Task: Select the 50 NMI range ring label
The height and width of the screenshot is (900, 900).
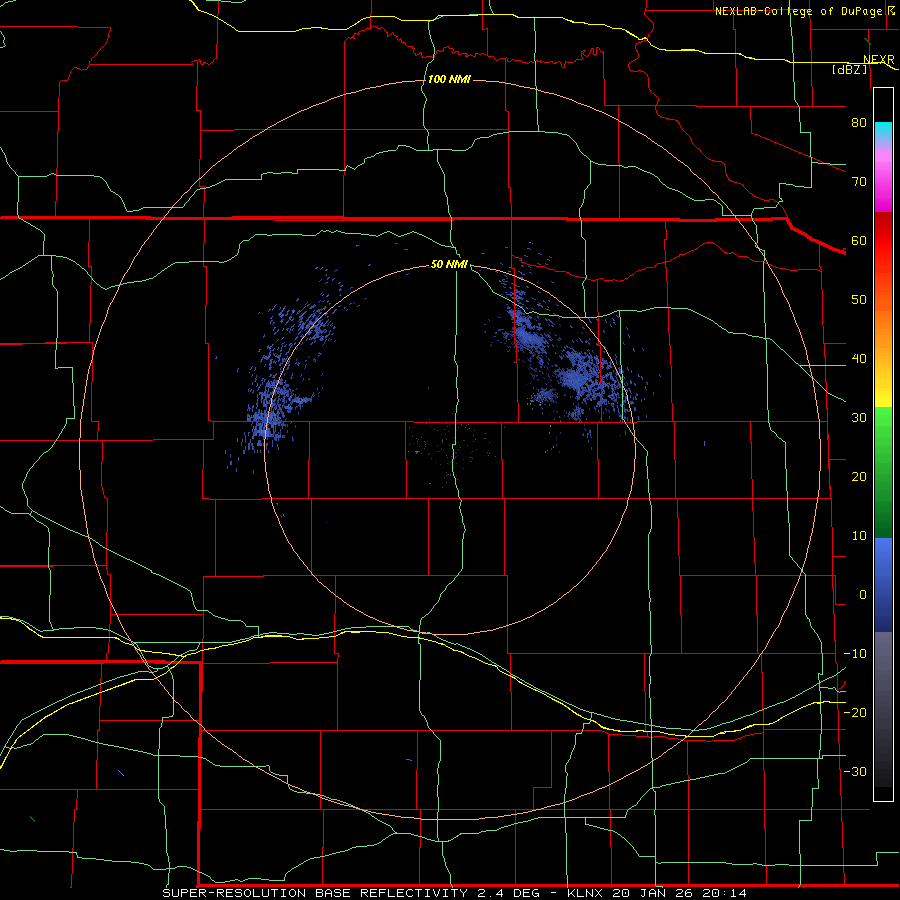Action: coord(449,265)
